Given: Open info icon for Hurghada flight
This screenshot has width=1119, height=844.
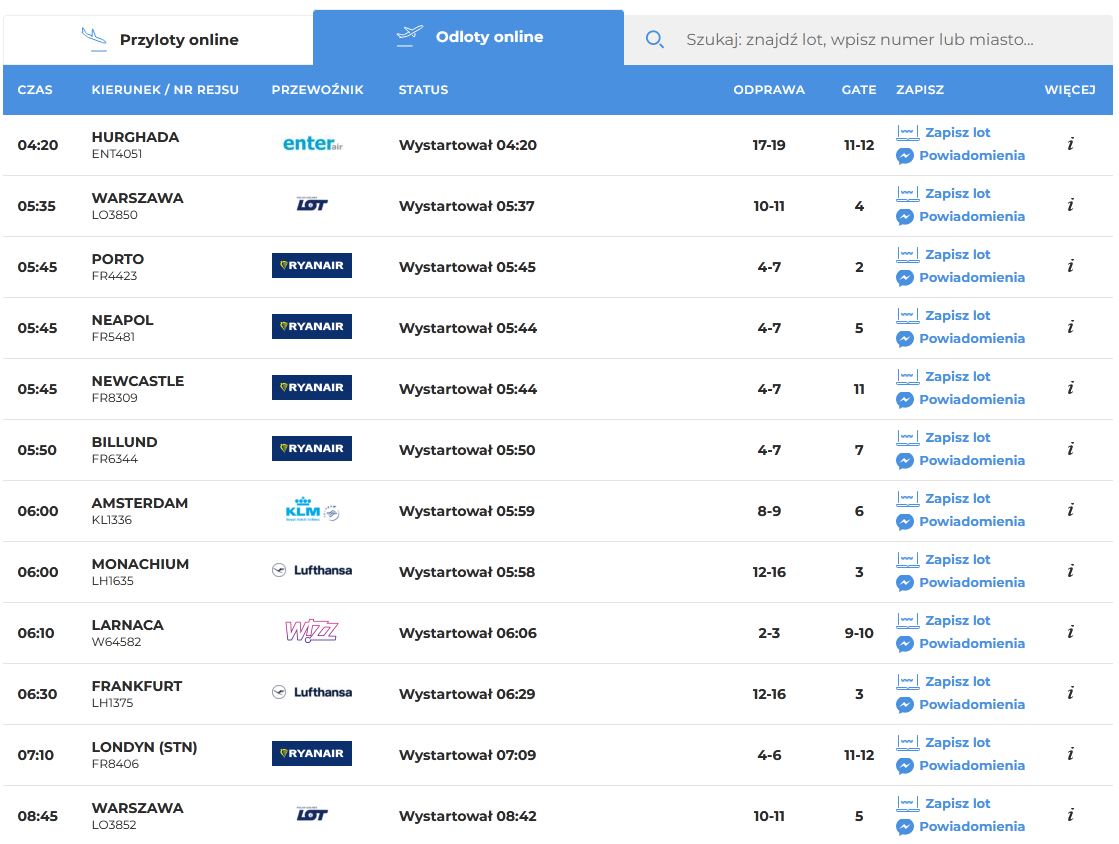Looking at the screenshot, I should point(1070,144).
